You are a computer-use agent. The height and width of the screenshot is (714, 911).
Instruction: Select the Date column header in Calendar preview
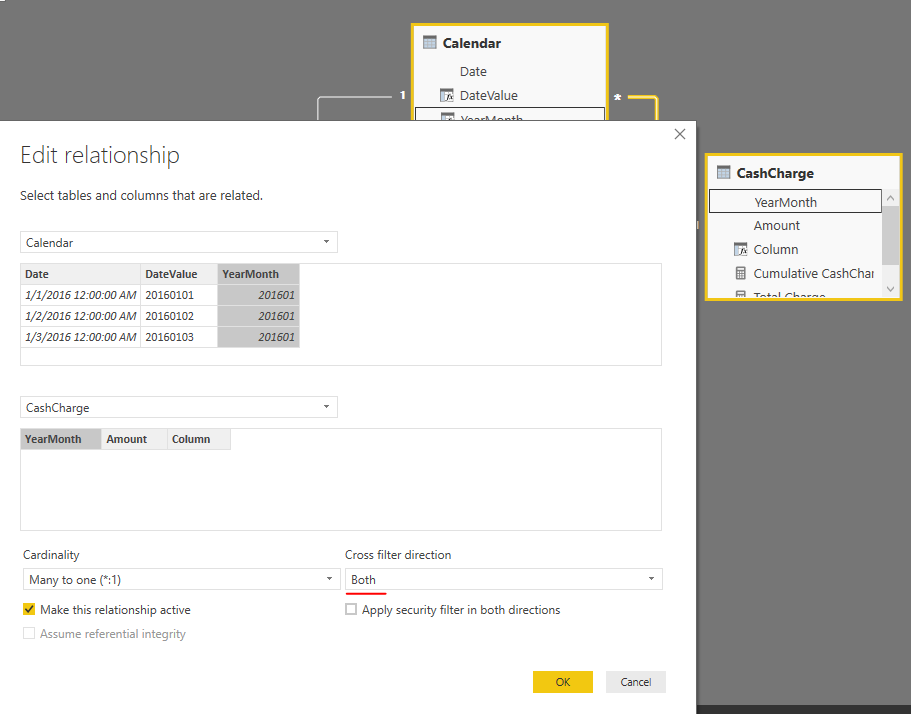80,274
